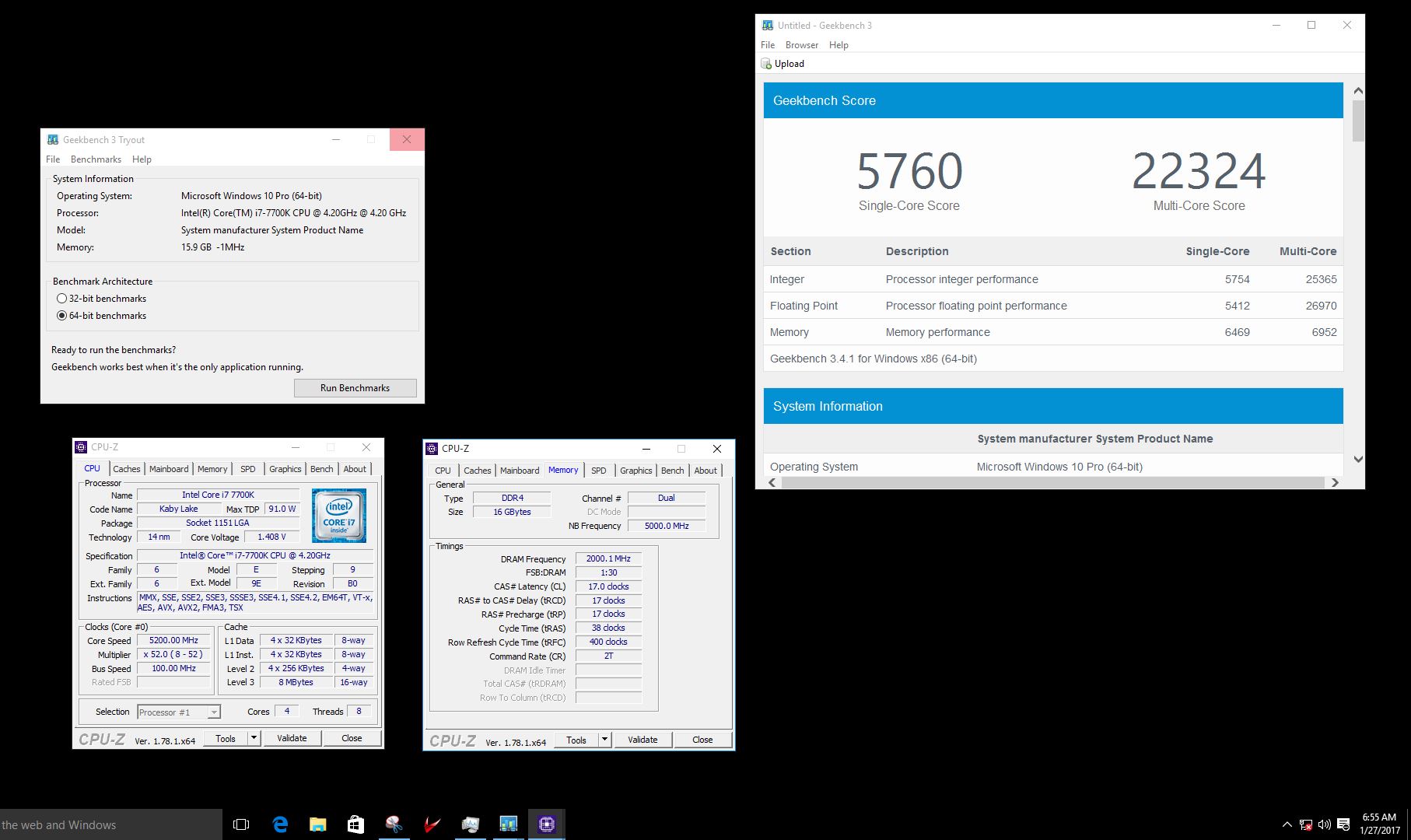Click the search box on the taskbar

click(110, 824)
